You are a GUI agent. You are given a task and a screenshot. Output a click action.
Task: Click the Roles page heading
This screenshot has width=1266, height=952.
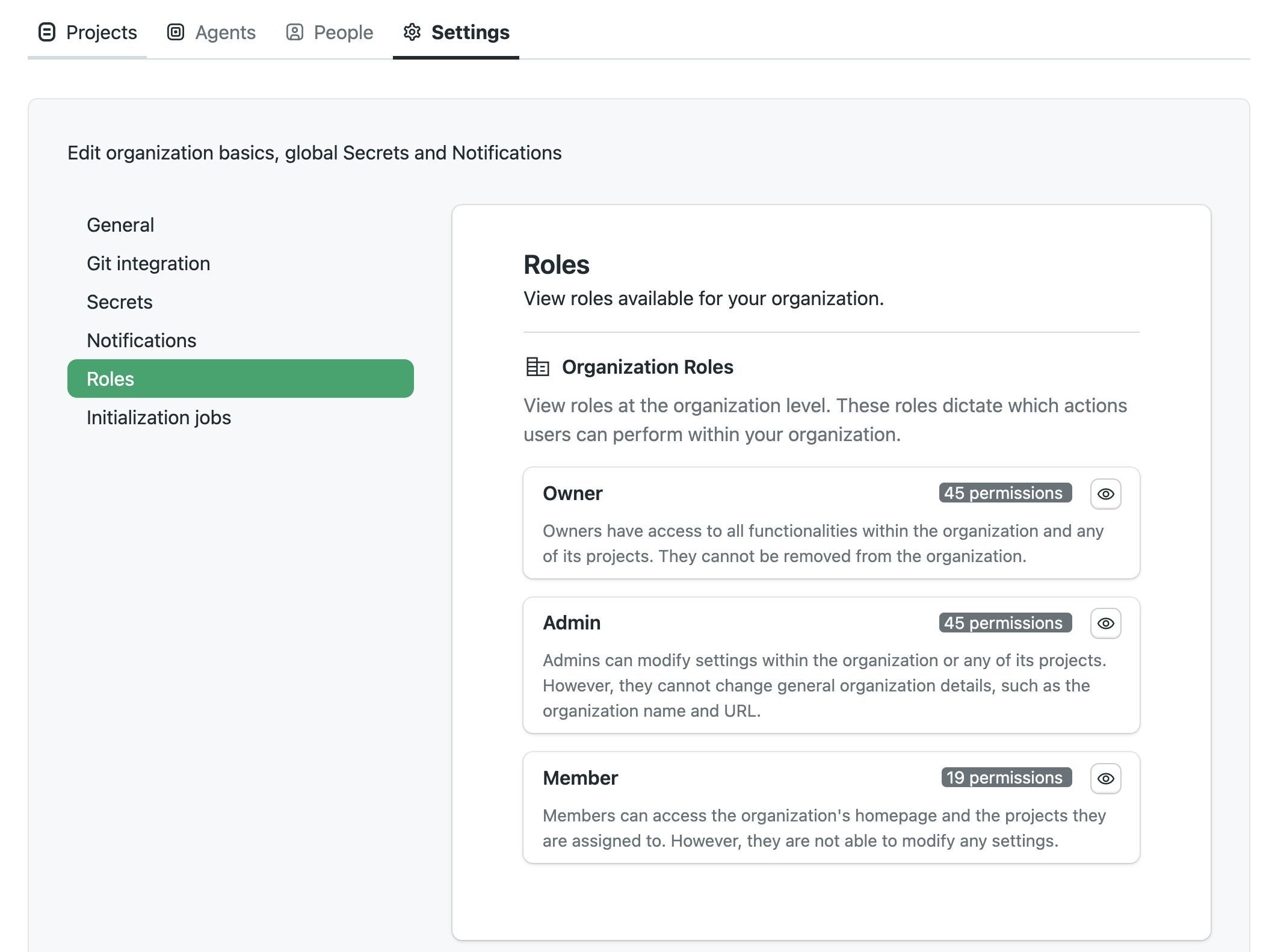click(x=557, y=265)
